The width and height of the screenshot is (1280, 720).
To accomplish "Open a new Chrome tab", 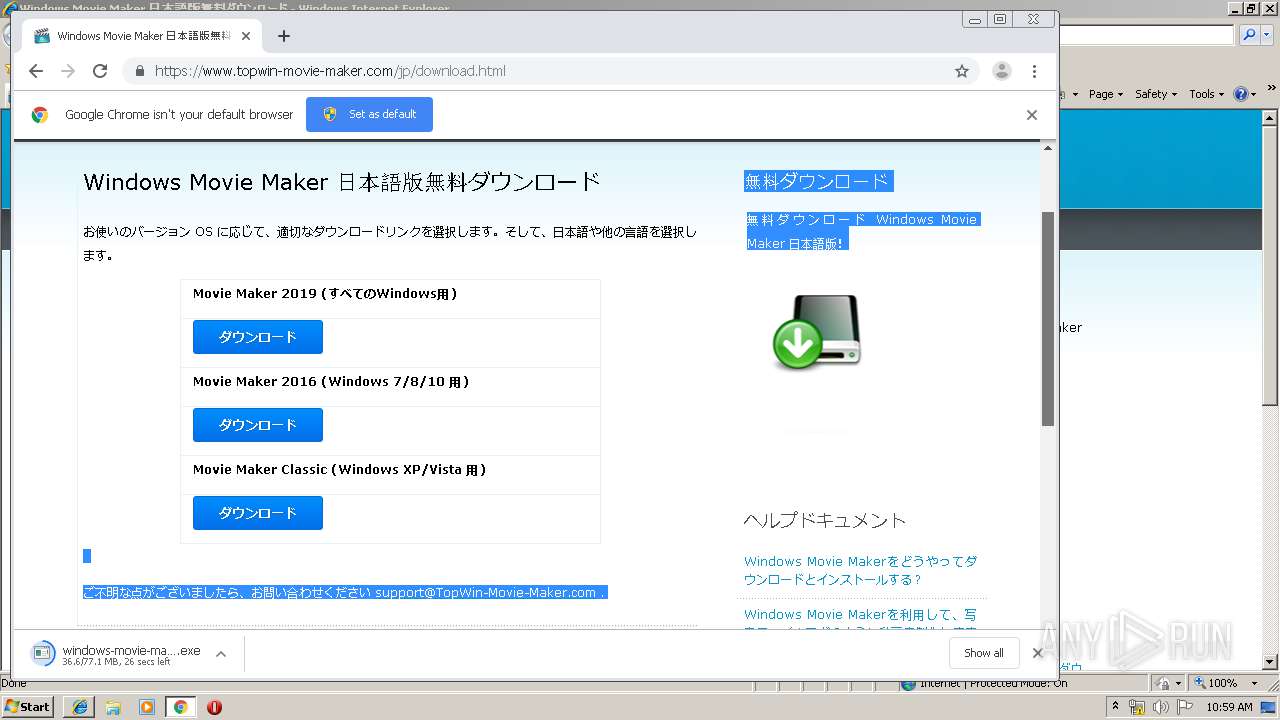I will (284, 36).
